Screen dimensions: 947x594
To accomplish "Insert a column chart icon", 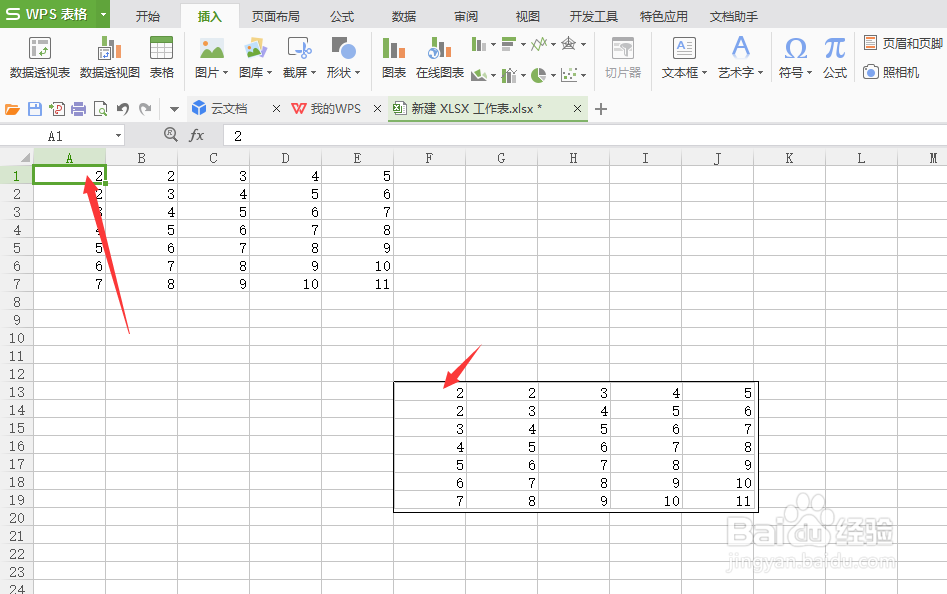I will (x=479, y=44).
